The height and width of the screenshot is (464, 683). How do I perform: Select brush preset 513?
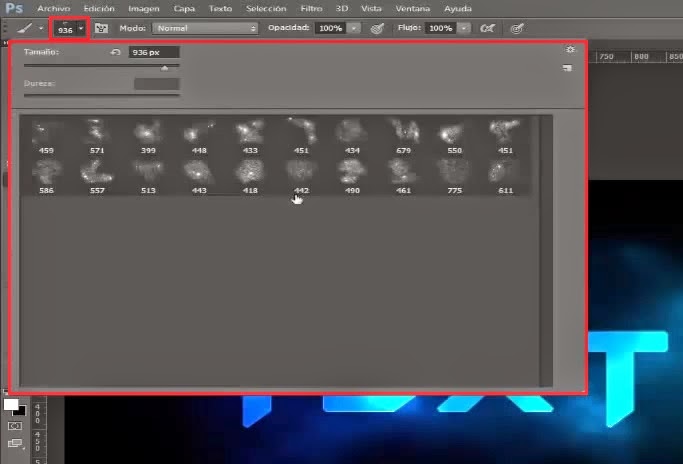coord(148,176)
